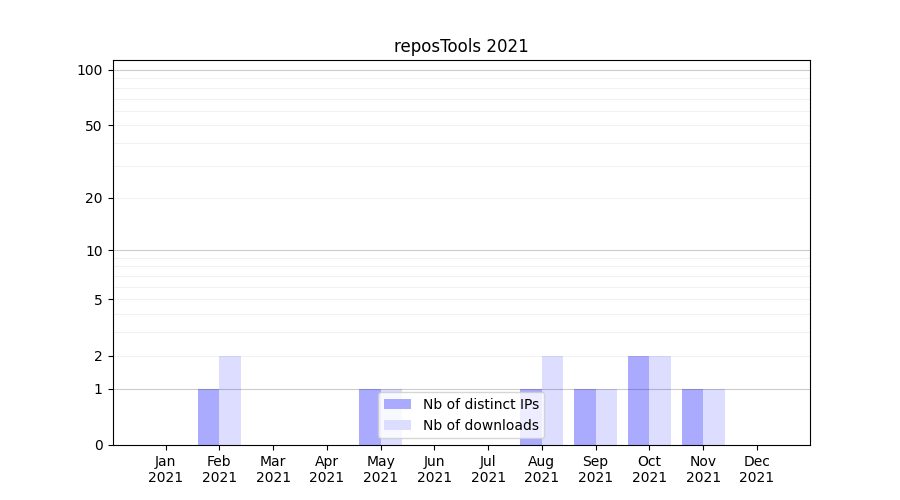Select the 'Jun 2021' x-axis label

(x=434, y=469)
